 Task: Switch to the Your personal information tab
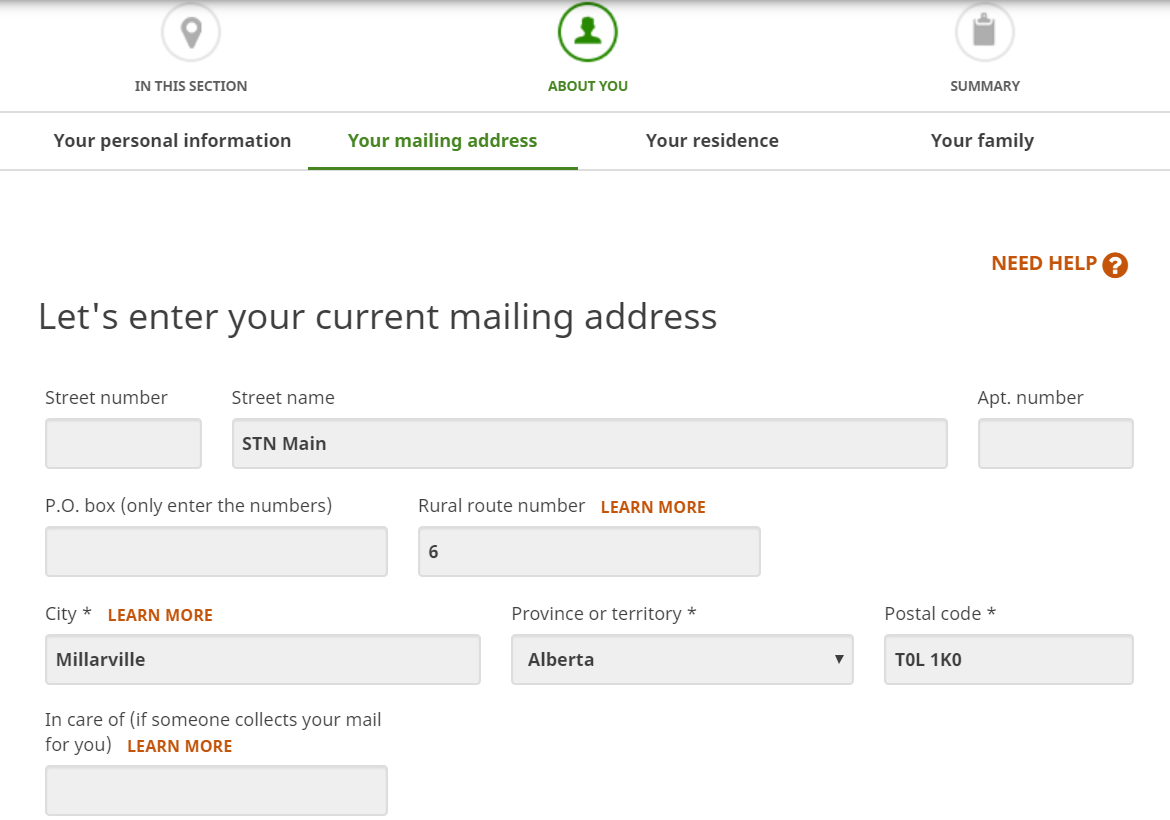coord(171,140)
